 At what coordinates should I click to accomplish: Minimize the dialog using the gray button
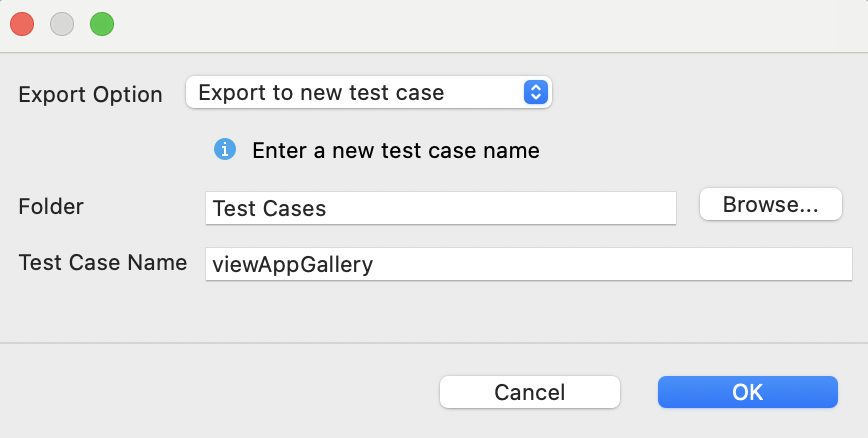pos(62,24)
